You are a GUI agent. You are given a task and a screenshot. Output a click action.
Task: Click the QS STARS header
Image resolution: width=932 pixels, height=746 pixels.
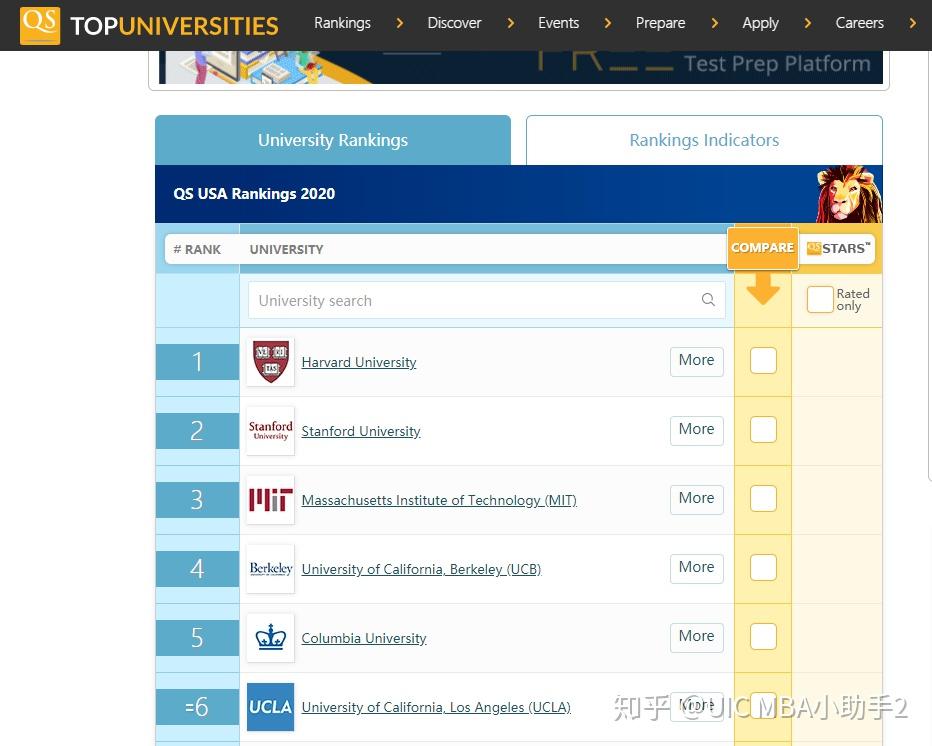click(x=838, y=248)
